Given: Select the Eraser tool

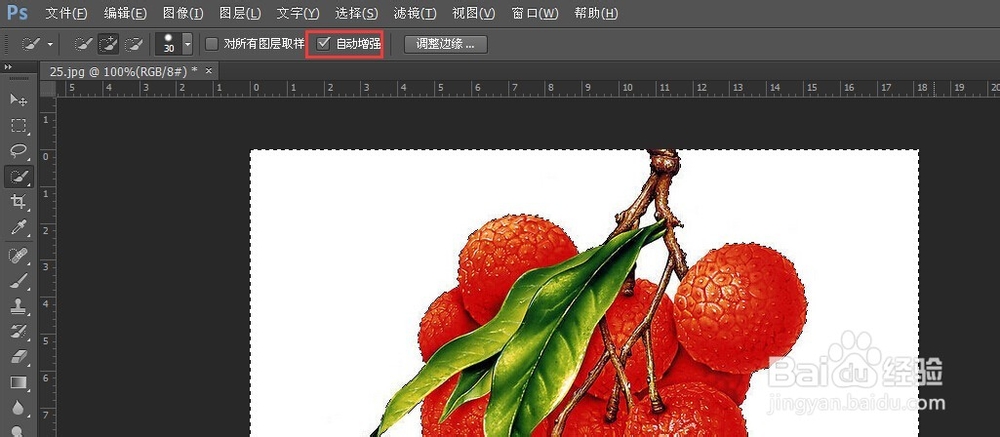Looking at the screenshot, I should tap(18, 357).
